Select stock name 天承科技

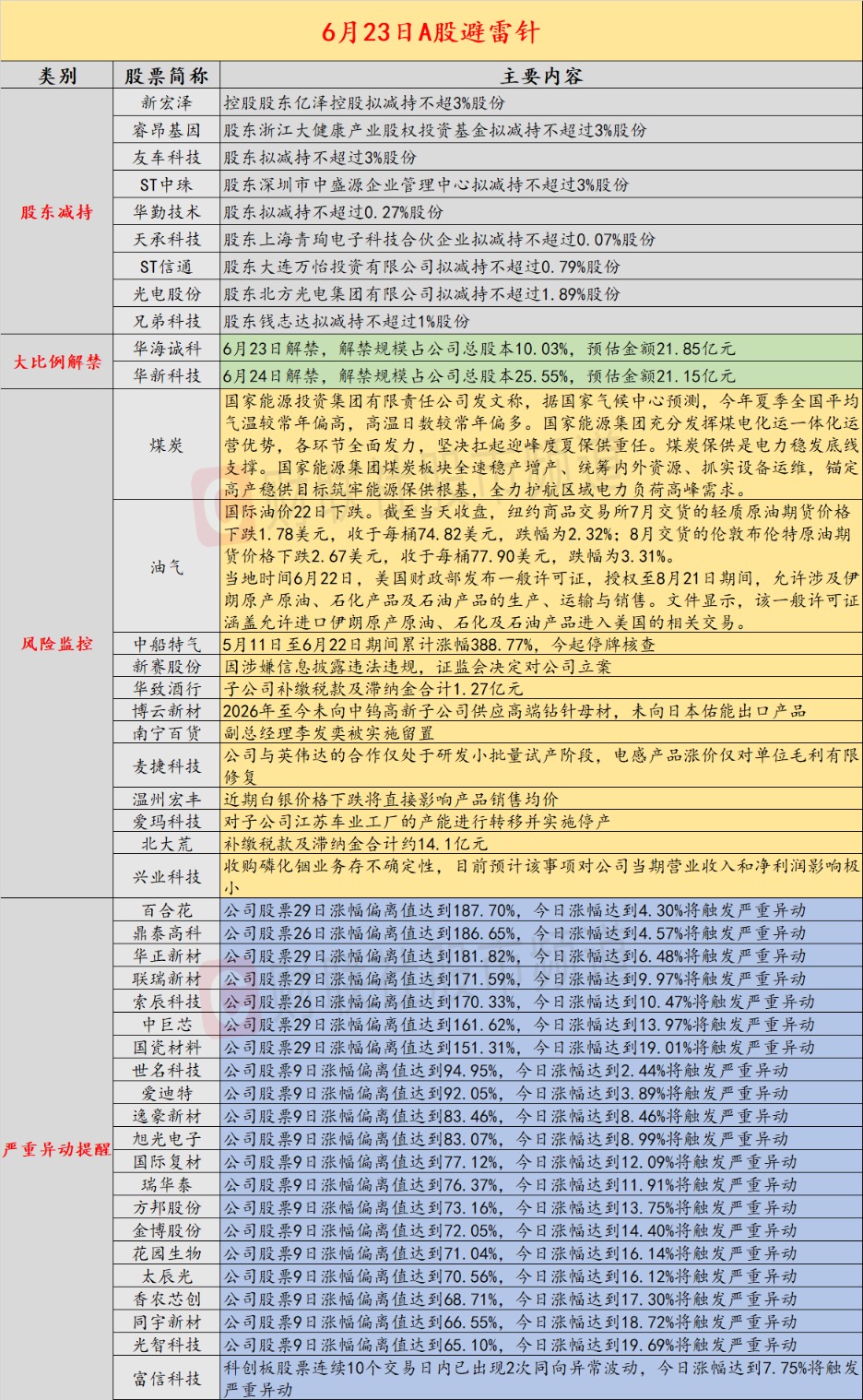click(x=167, y=239)
